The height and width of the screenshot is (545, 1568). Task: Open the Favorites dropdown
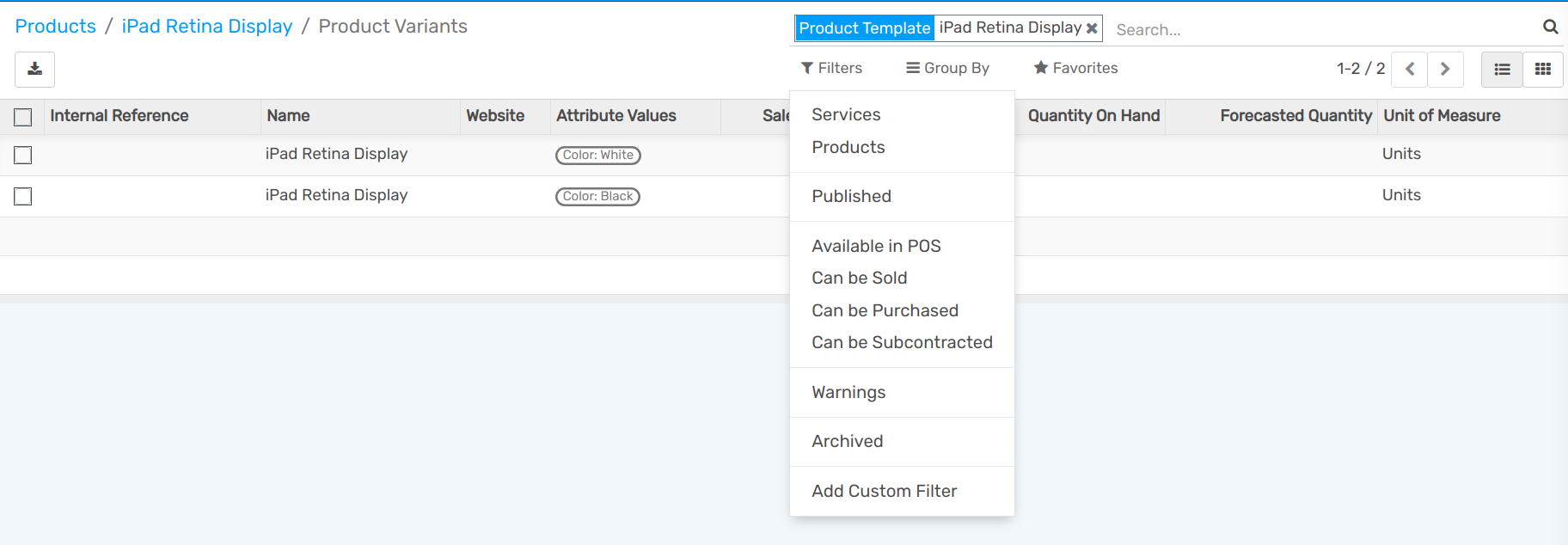(1075, 68)
